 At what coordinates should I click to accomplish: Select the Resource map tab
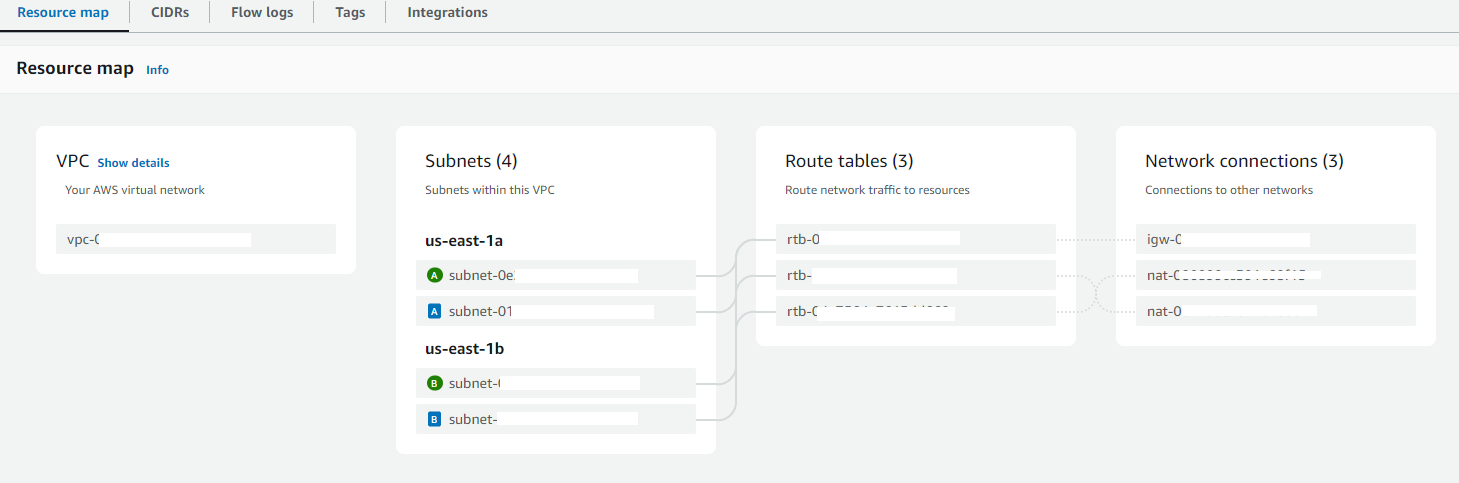[63, 13]
